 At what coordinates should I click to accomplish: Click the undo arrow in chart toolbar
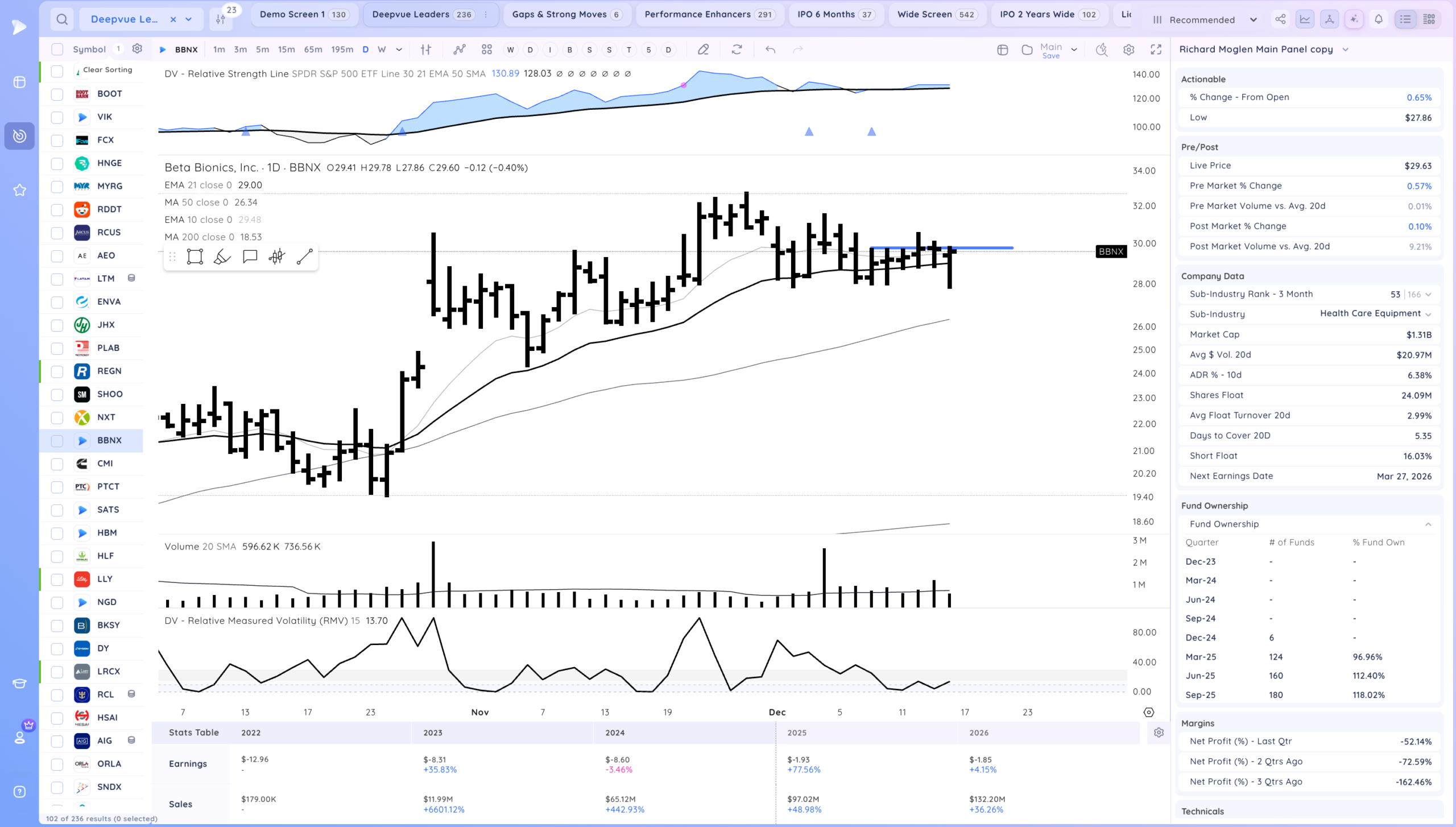tap(770, 50)
